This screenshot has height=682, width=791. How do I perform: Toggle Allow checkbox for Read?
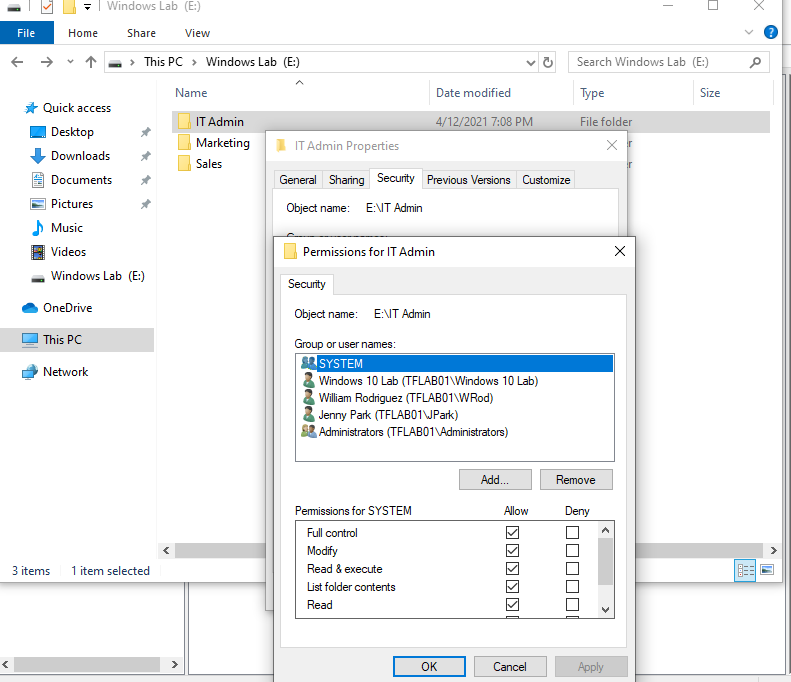(x=513, y=605)
